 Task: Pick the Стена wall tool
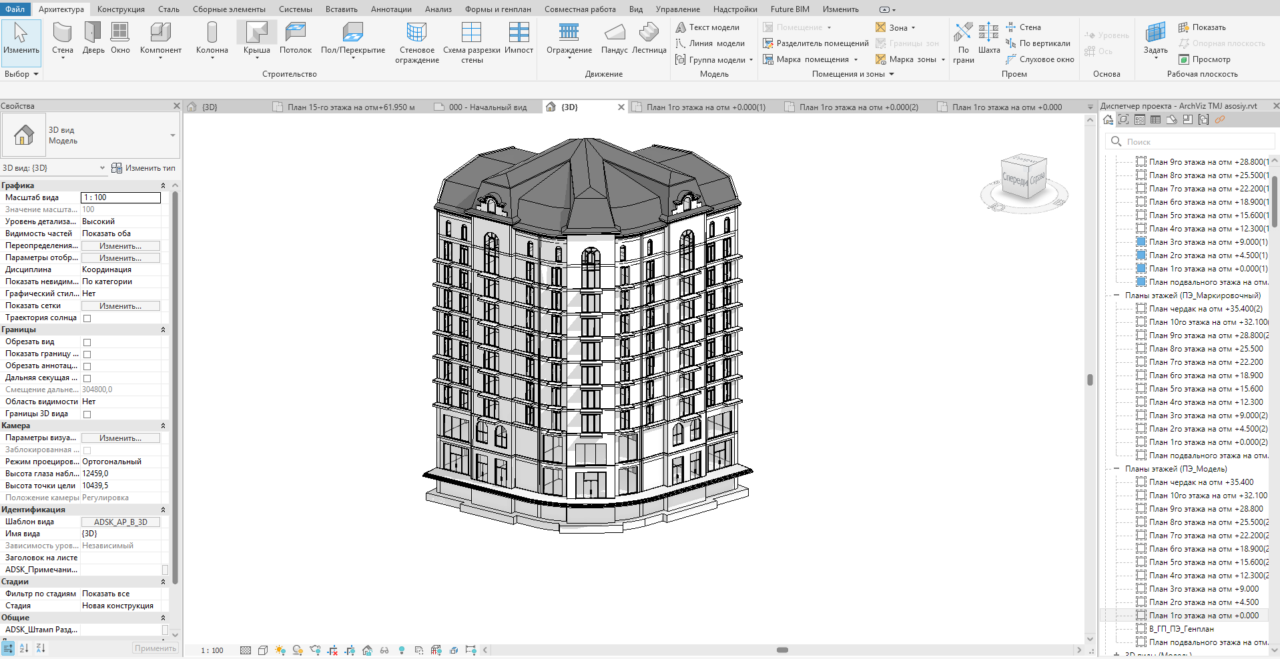tap(62, 41)
